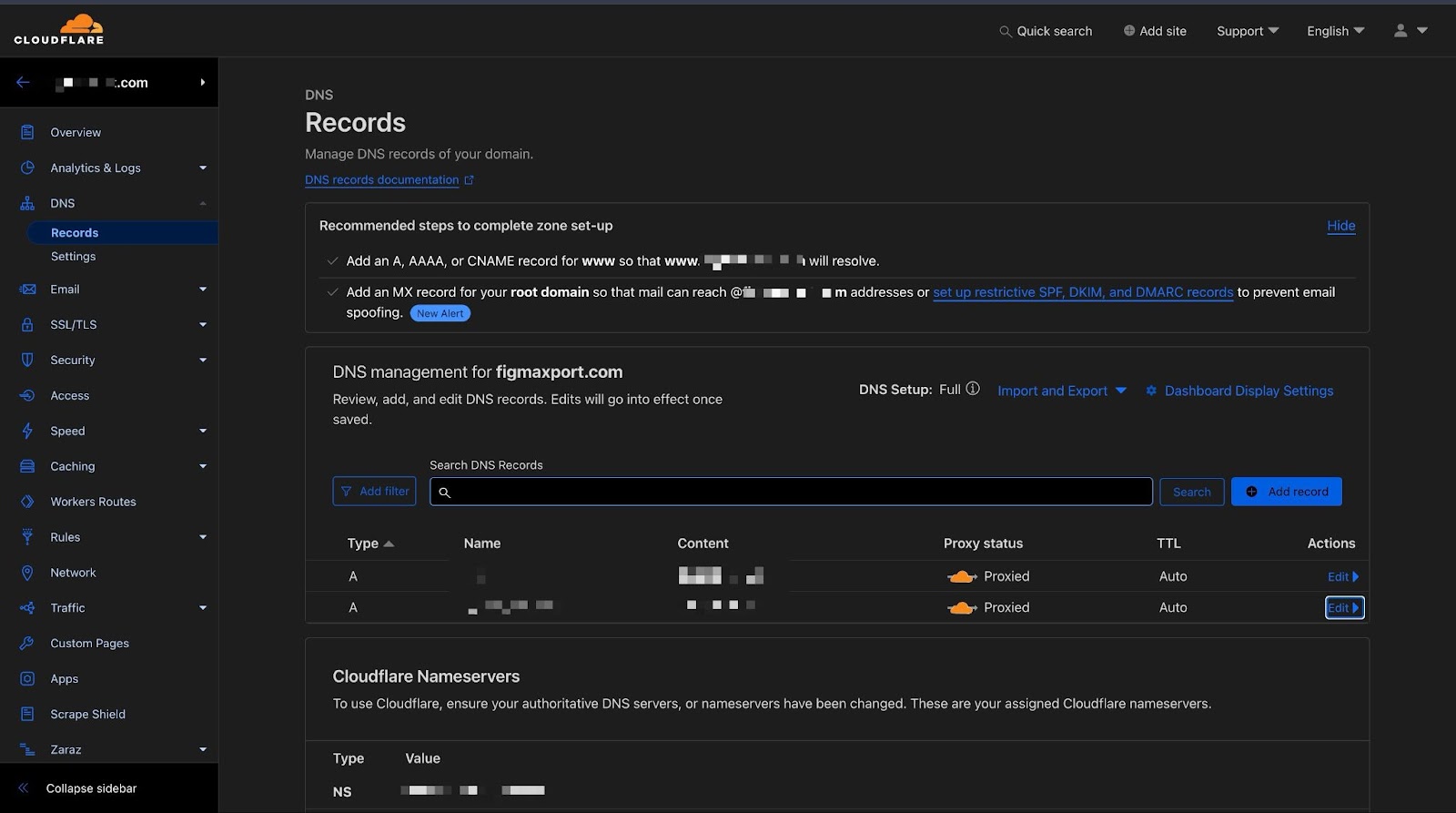Screen dimensions: 1456x813
Task: Click the Traffic icon in sidebar
Action: 27,608
